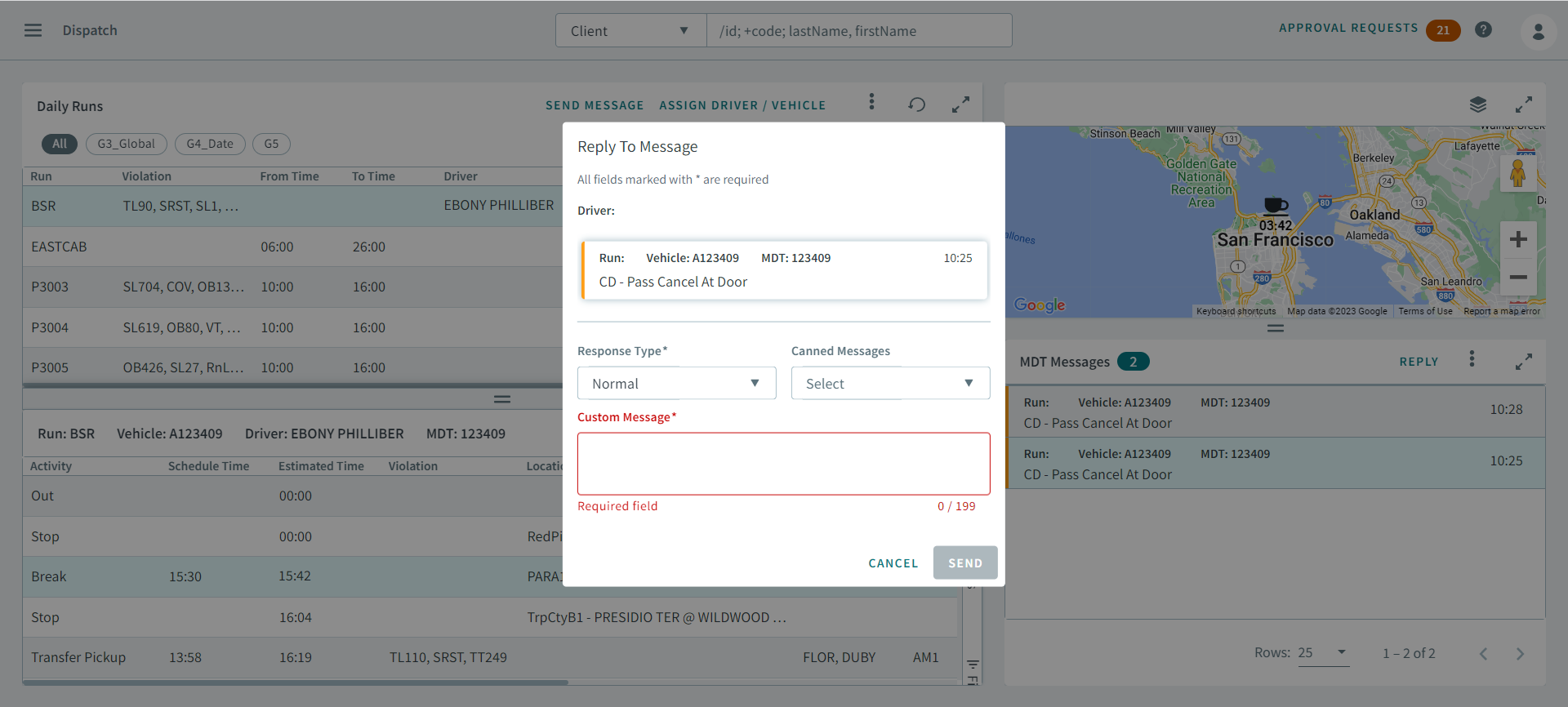Click the break coffee cup marker on map
The width and height of the screenshot is (1568, 707).
1275,205
